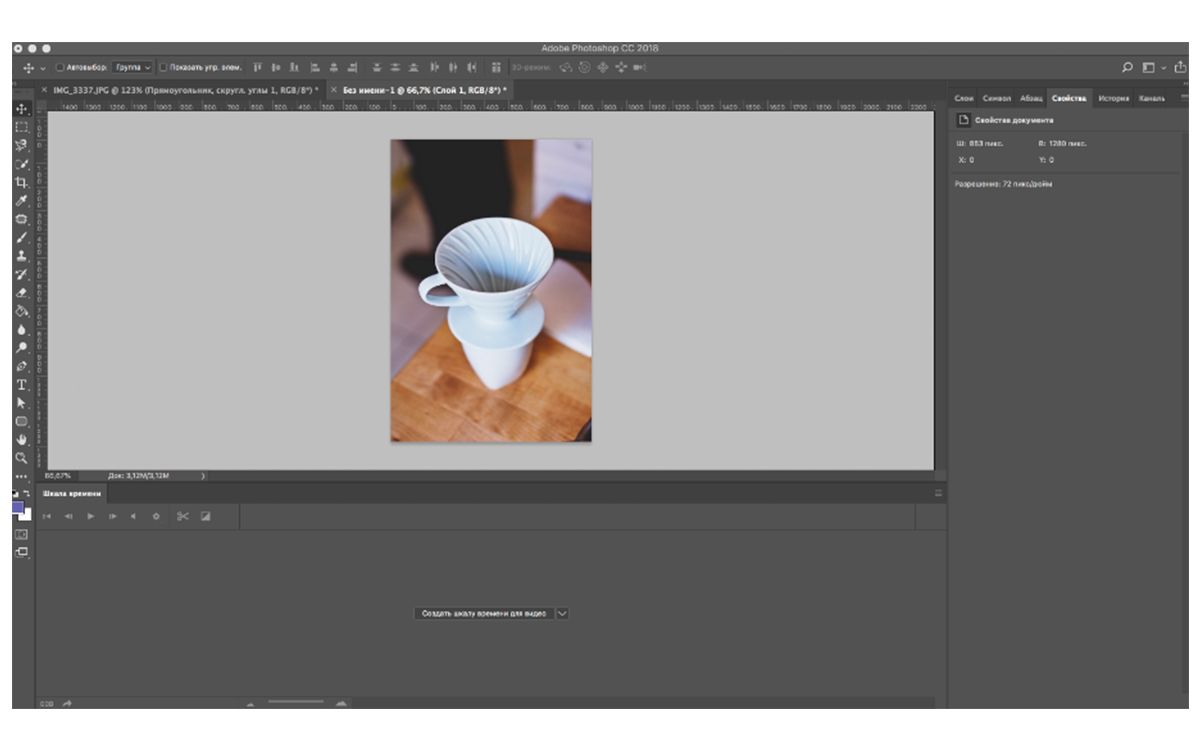Select the Zoom tool
Viewport: 1200px width, 750px height.
21,458
